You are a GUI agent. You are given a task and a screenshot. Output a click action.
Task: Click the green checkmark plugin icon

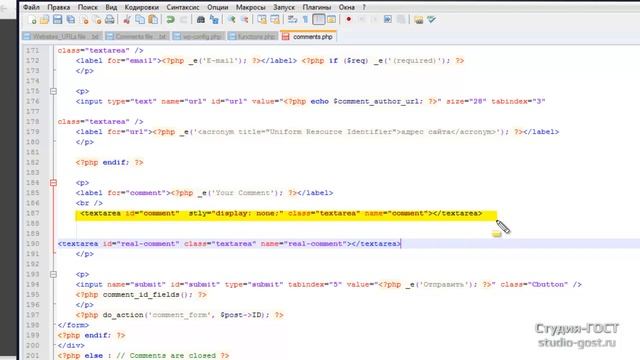(x=431, y=20)
